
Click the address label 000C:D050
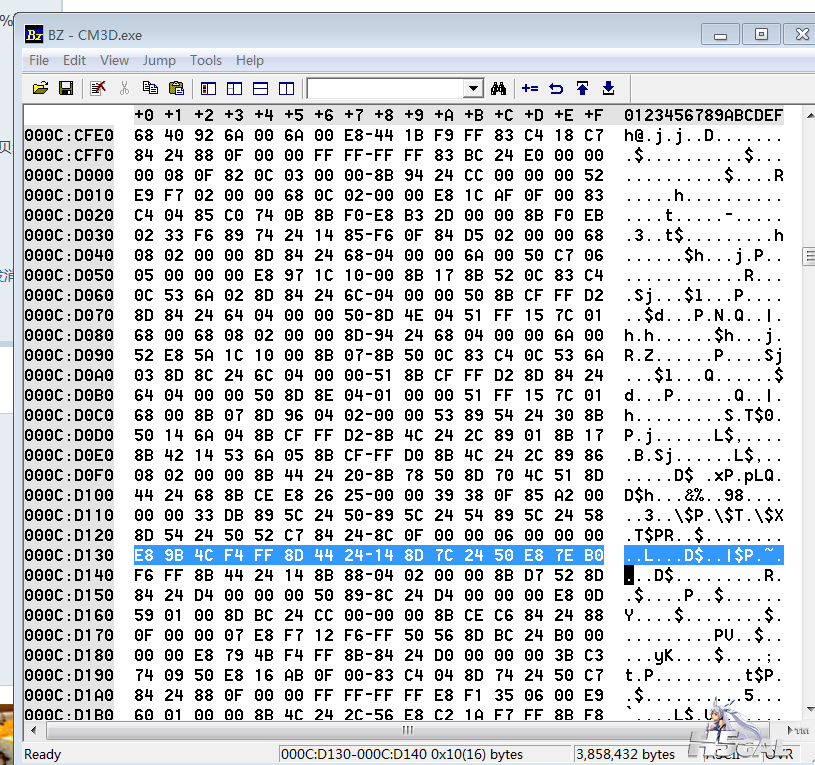pyautogui.click(x=69, y=275)
